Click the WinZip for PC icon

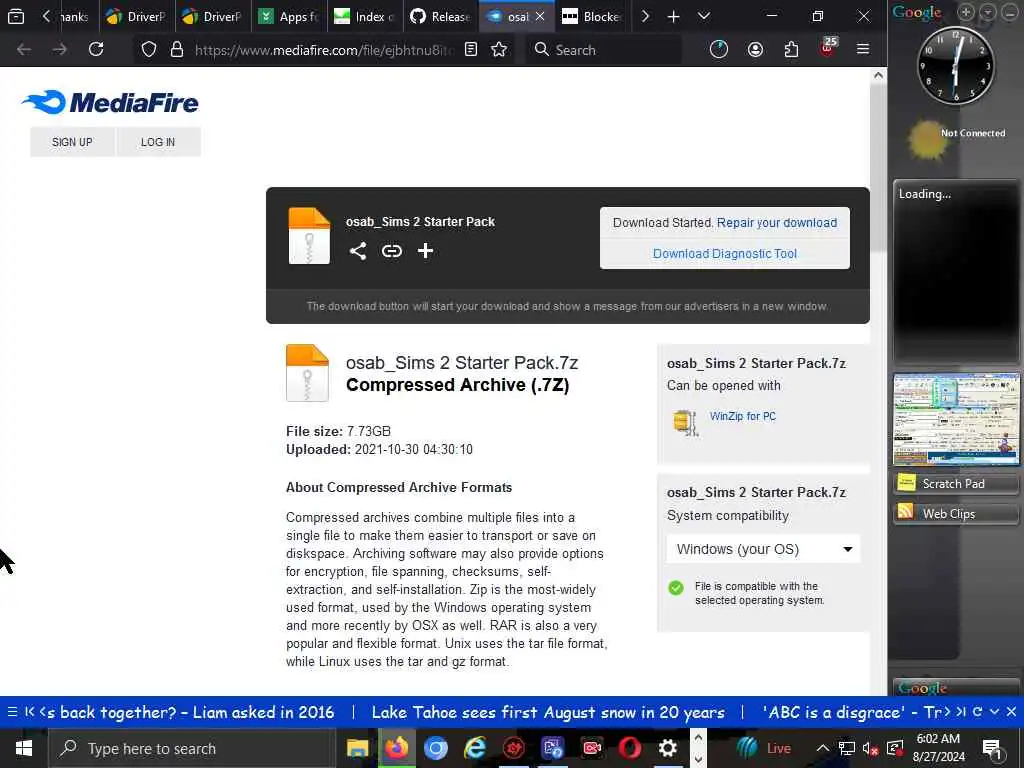pyautogui.click(x=686, y=423)
